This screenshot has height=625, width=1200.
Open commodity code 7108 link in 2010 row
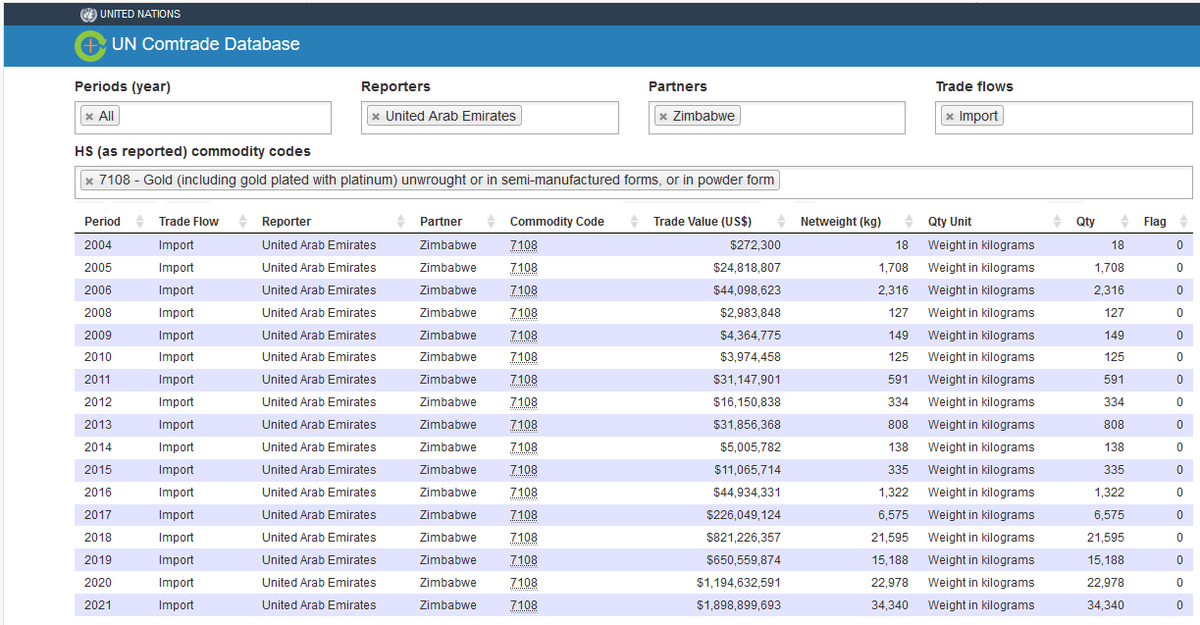[x=523, y=357]
